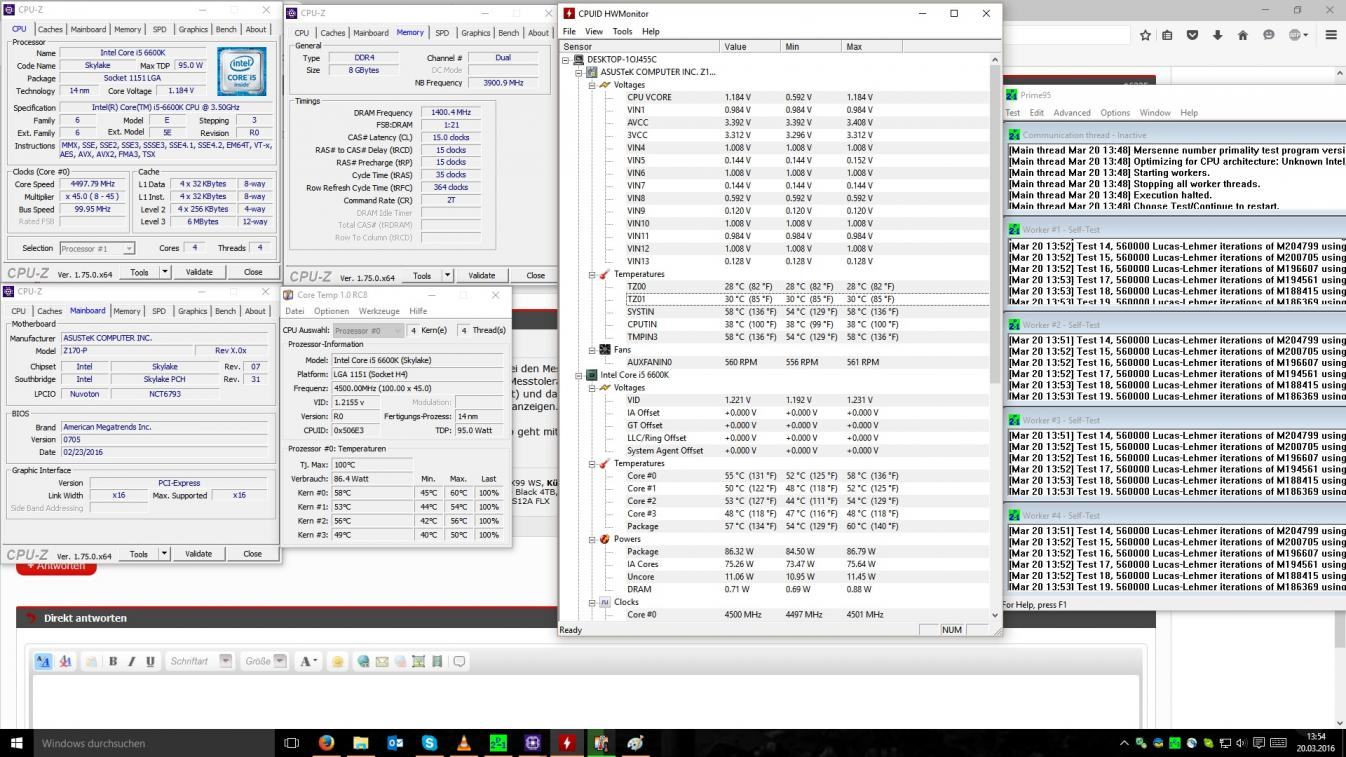Collapse ASUSTeK Temperatures group with TZ00
The height and width of the screenshot is (757, 1346).
point(592,274)
